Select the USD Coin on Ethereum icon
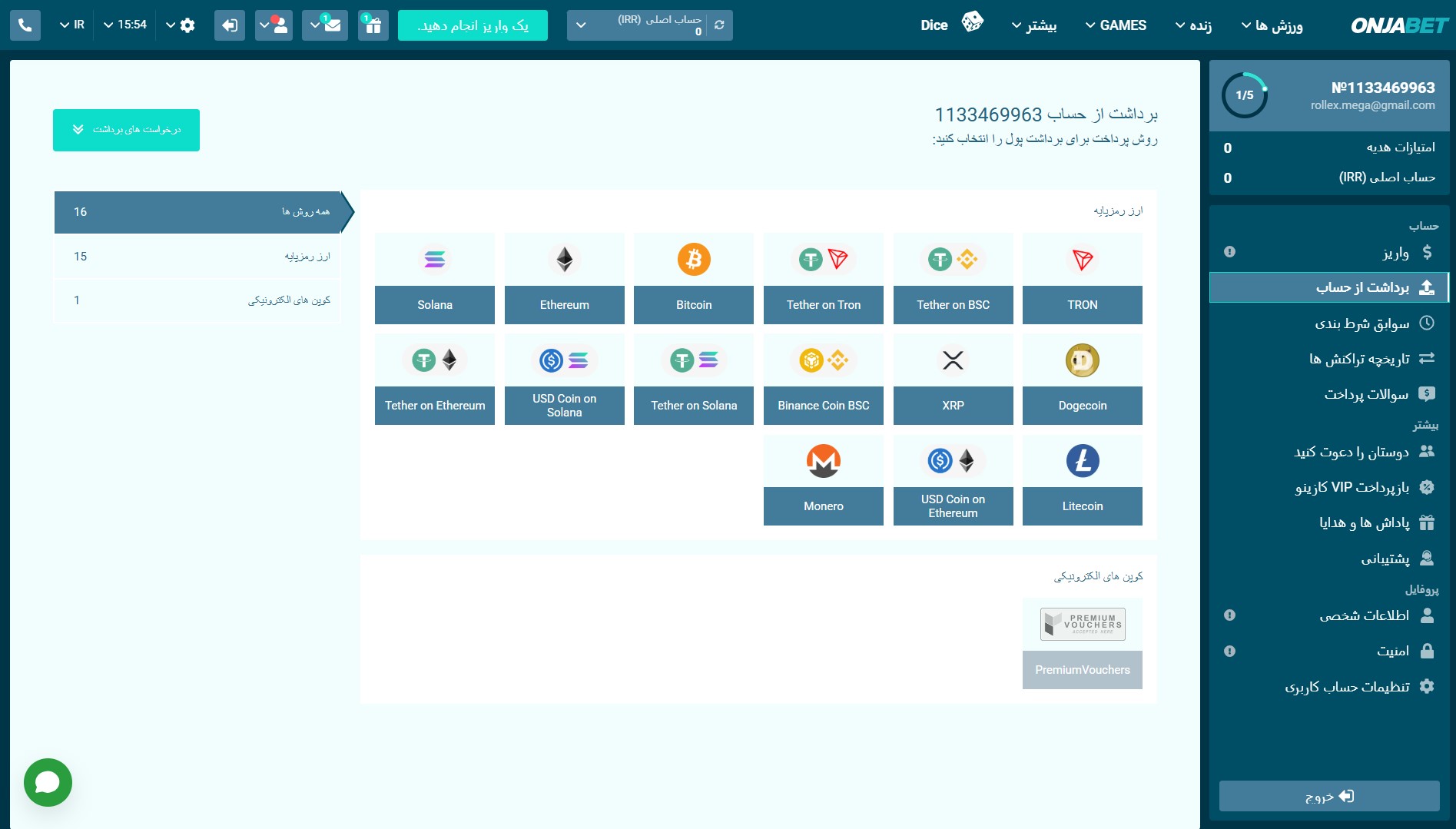This screenshot has height=829, width=1456. pyautogui.click(x=953, y=461)
